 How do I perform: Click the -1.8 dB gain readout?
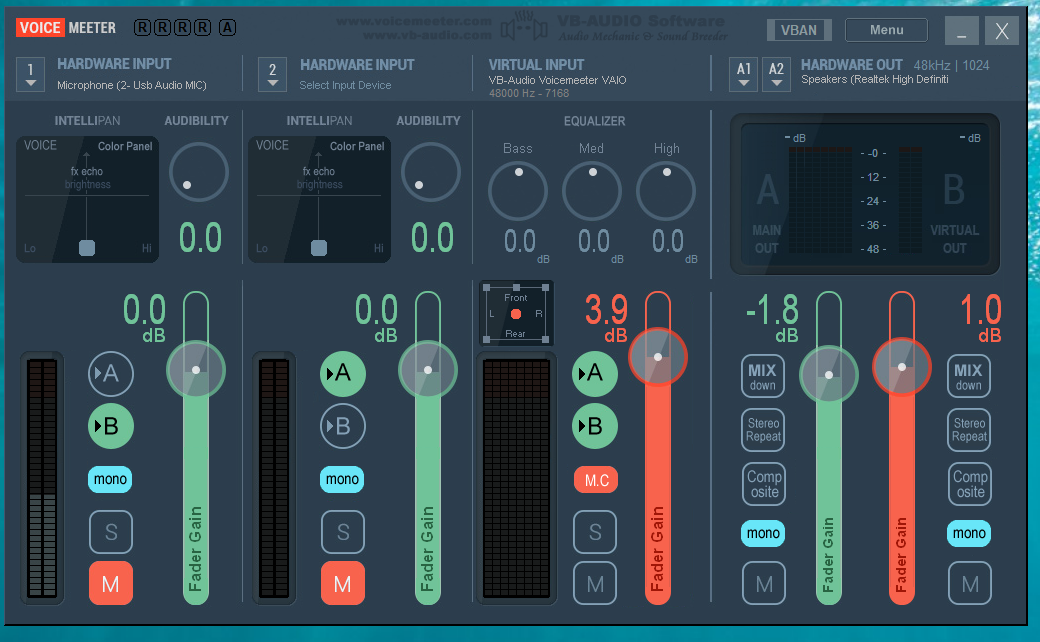pyautogui.click(x=773, y=317)
